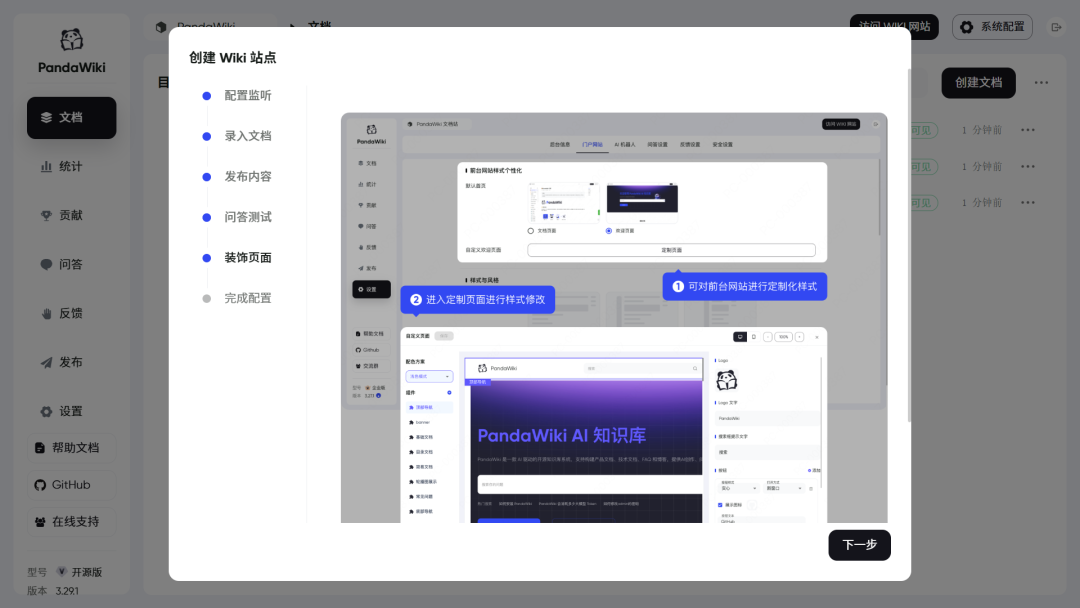Click the tutorial screenshot image in dialog
The image size is (1080, 608).
point(614,317)
